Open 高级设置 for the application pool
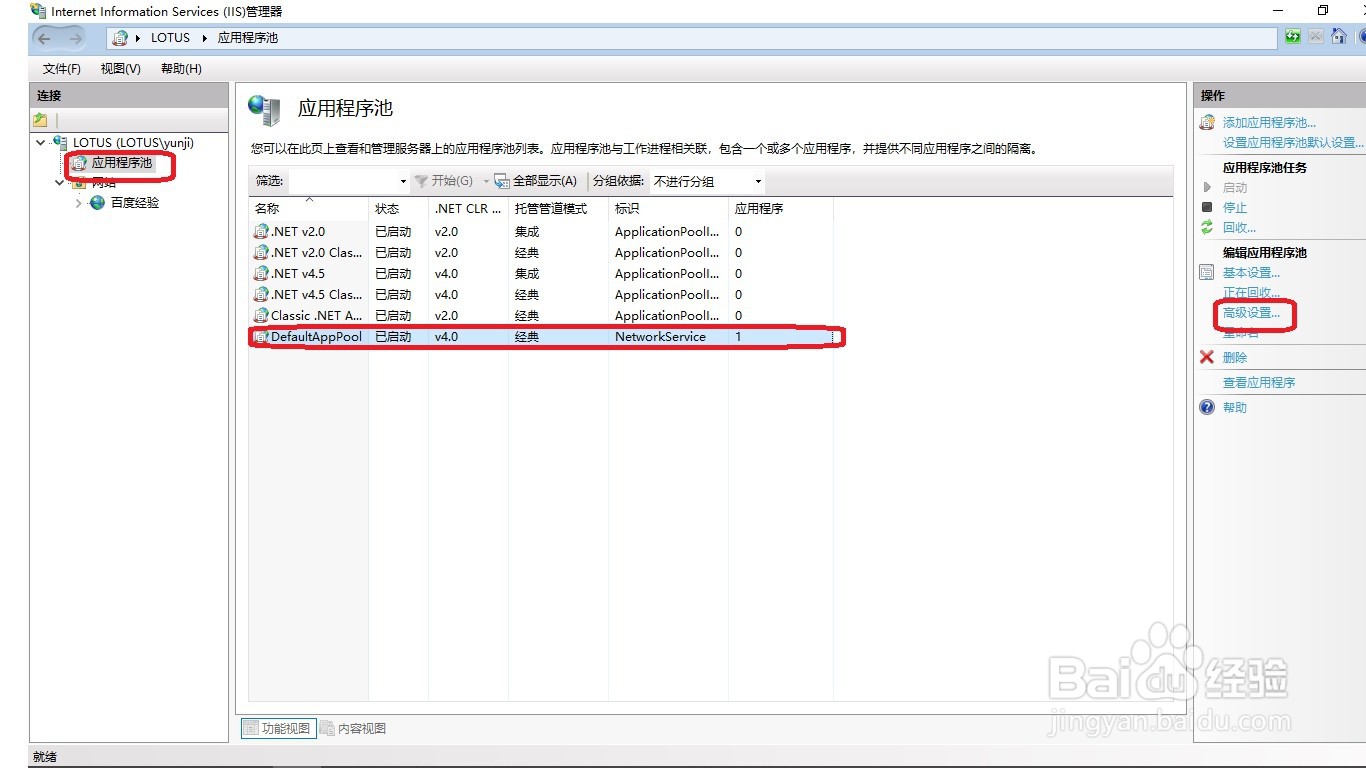Viewport: 1366px width, 768px height. [x=1249, y=314]
